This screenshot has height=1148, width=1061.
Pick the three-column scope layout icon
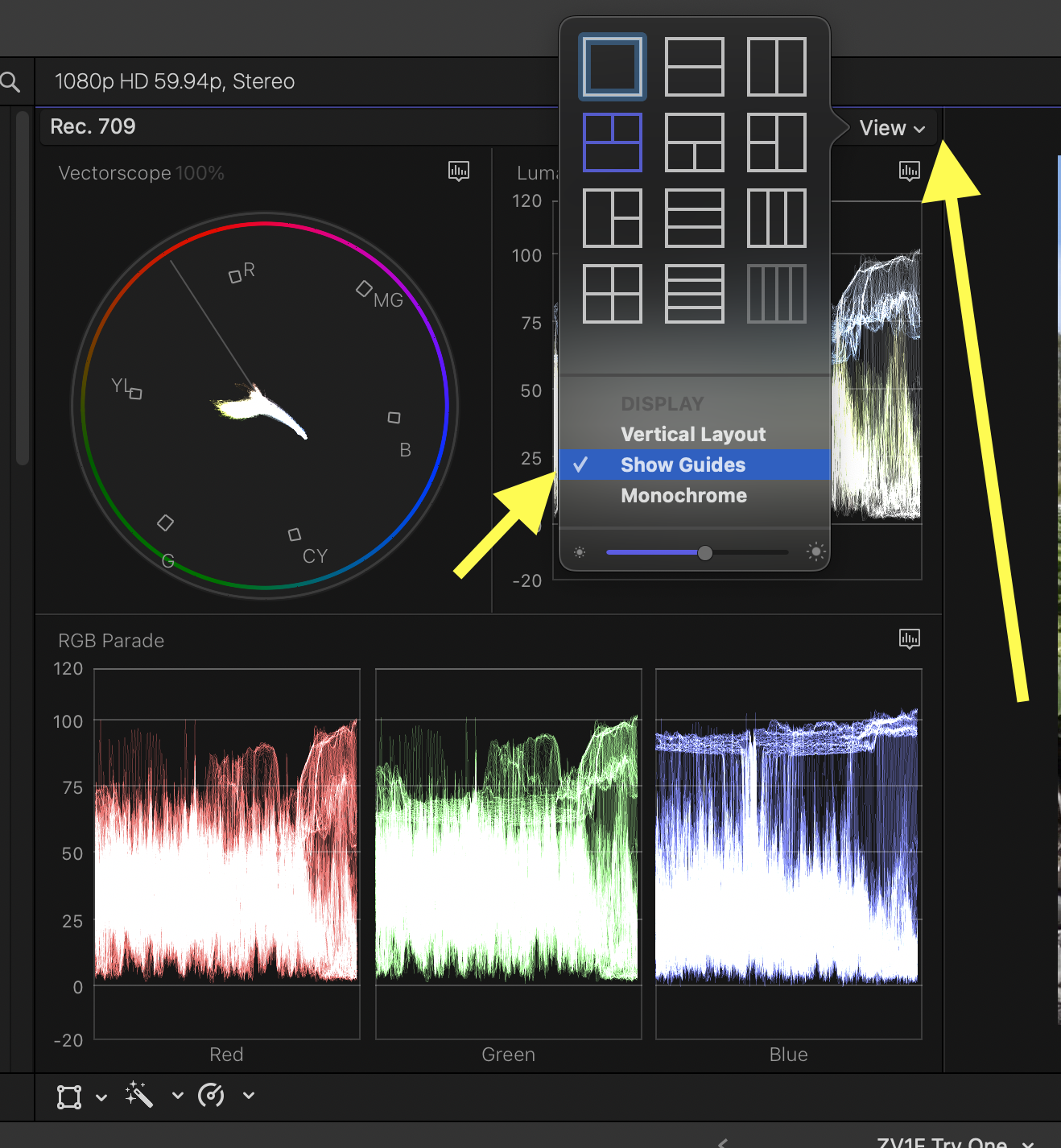point(775,217)
